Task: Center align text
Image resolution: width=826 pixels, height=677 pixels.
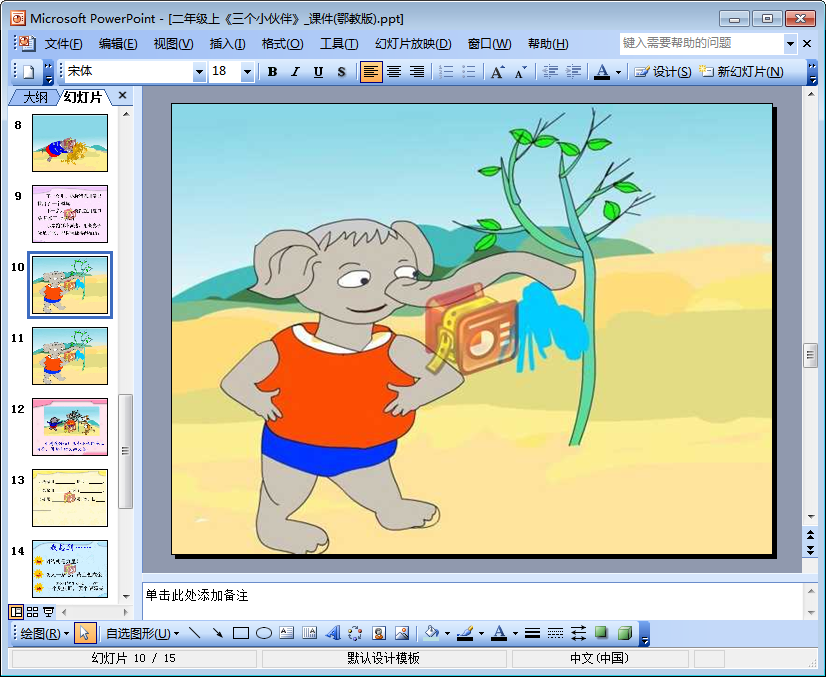Action: (x=394, y=72)
